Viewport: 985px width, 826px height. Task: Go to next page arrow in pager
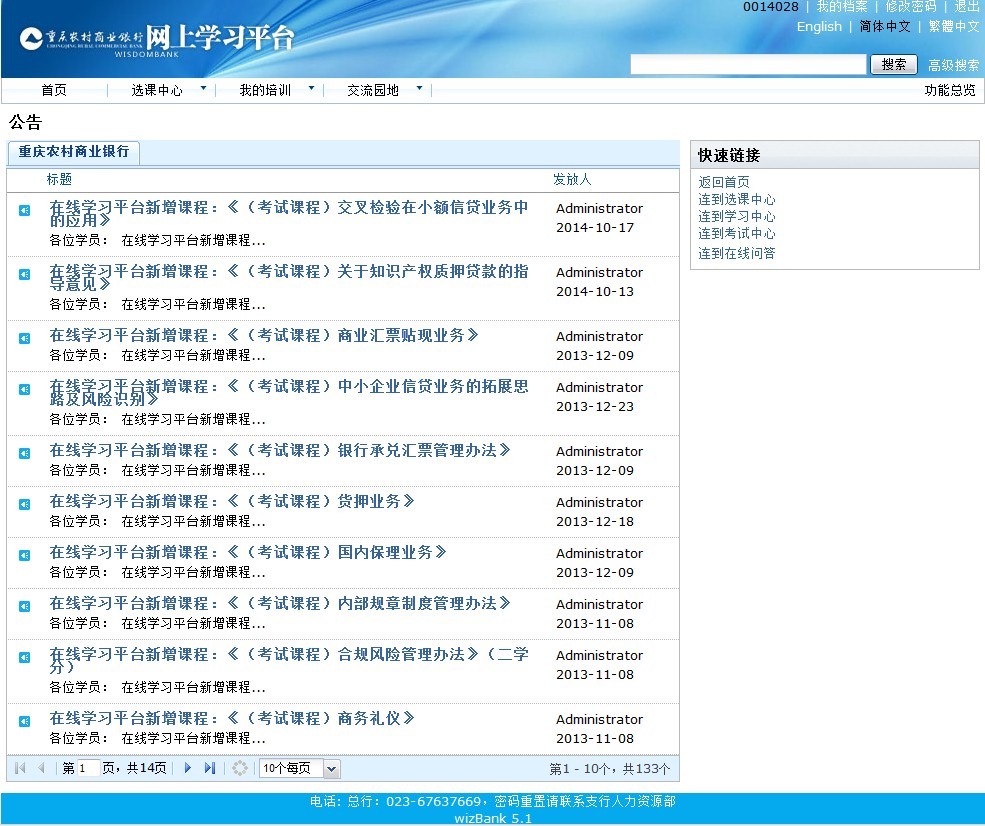(x=187, y=768)
